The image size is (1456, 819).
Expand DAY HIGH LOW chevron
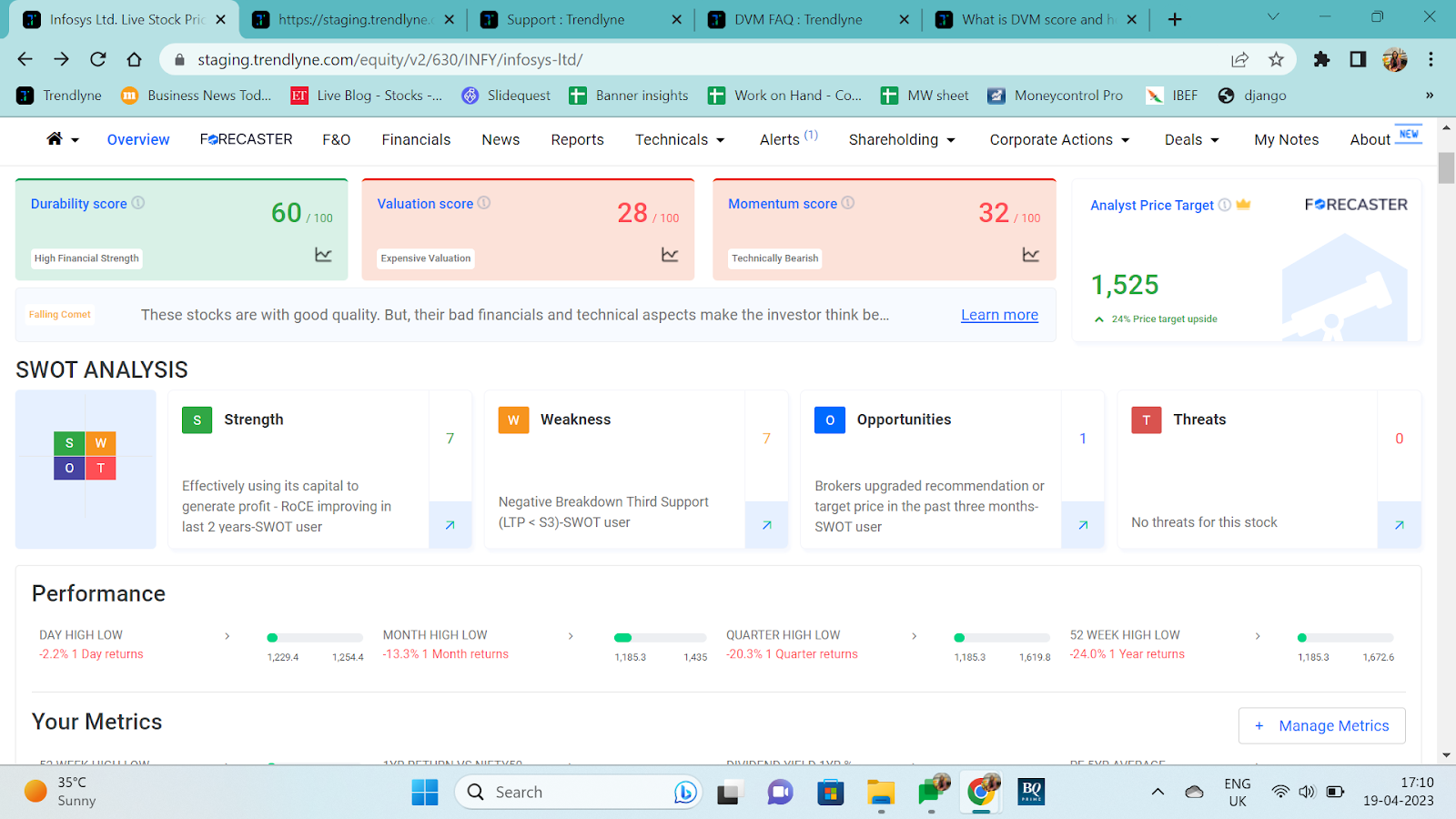click(x=227, y=636)
